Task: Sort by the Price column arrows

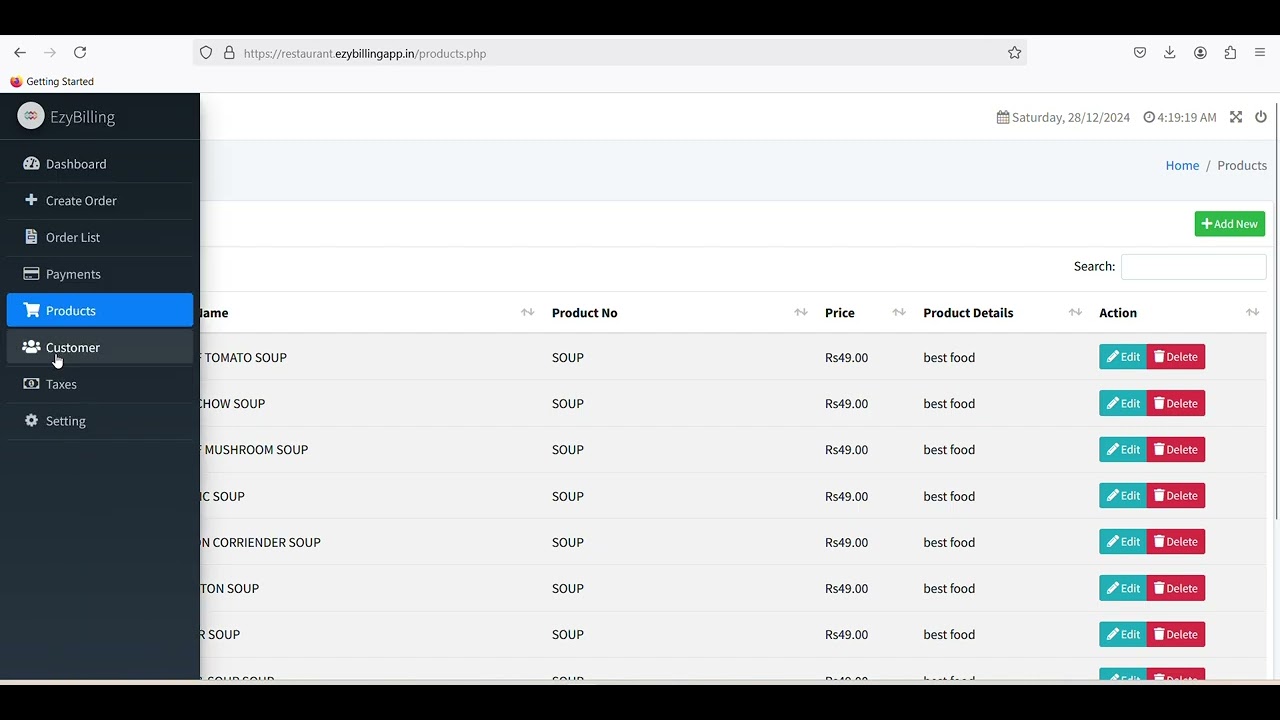Action: coord(899,313)
